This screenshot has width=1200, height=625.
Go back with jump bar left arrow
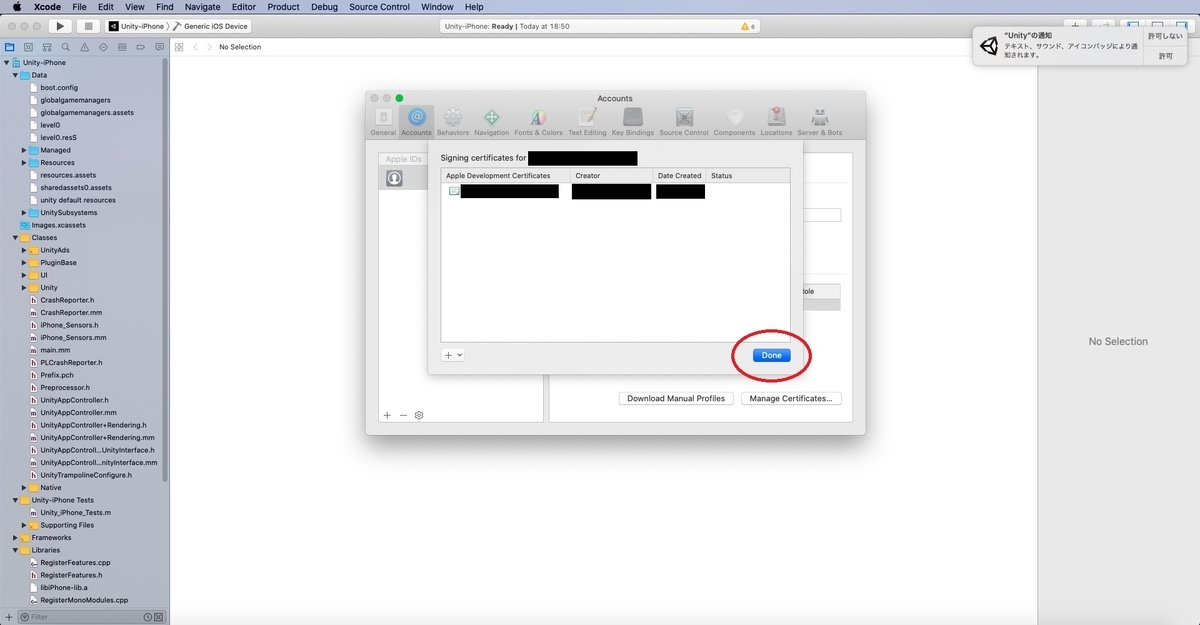click(x=196, y=47)
